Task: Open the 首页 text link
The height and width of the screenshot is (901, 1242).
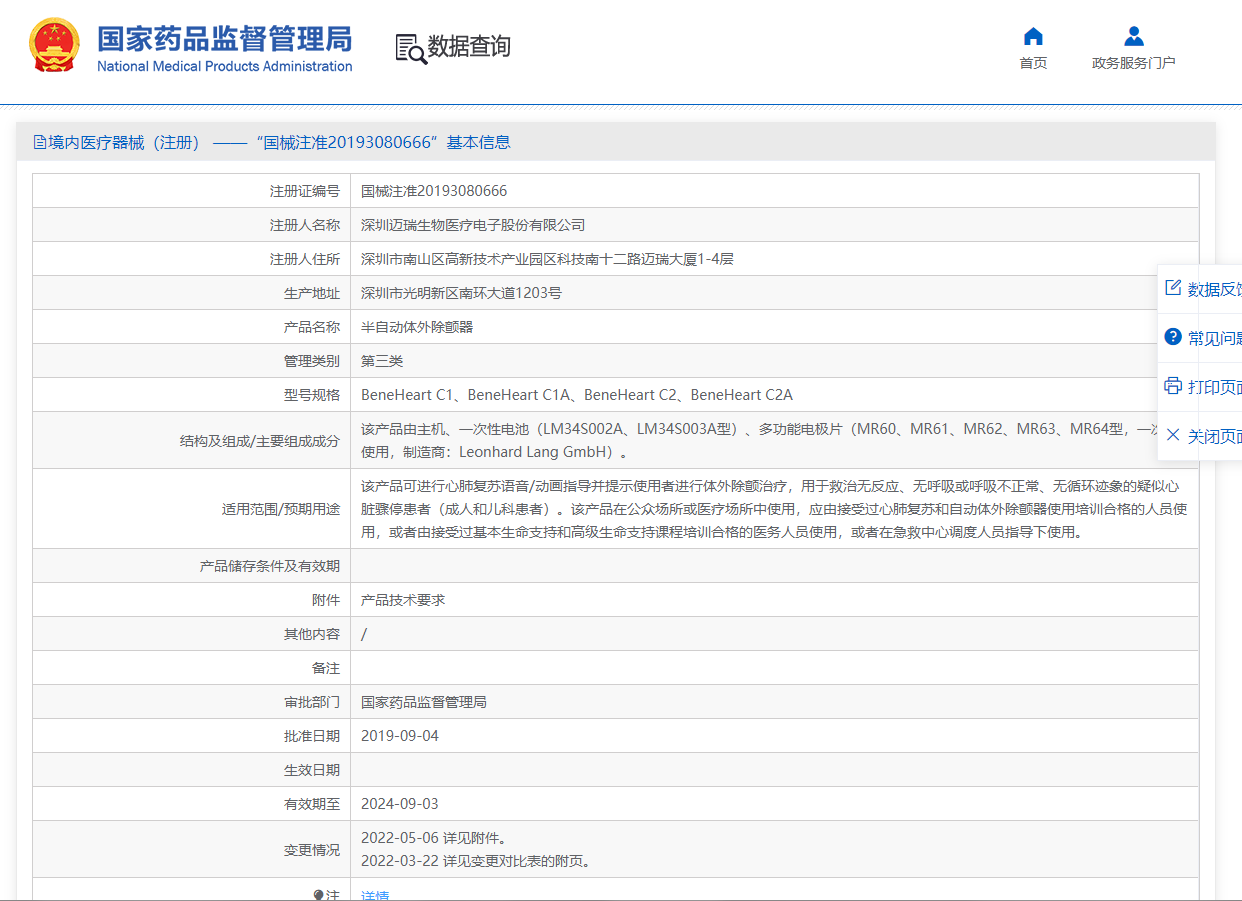Action: click(x=1033, y=63)
